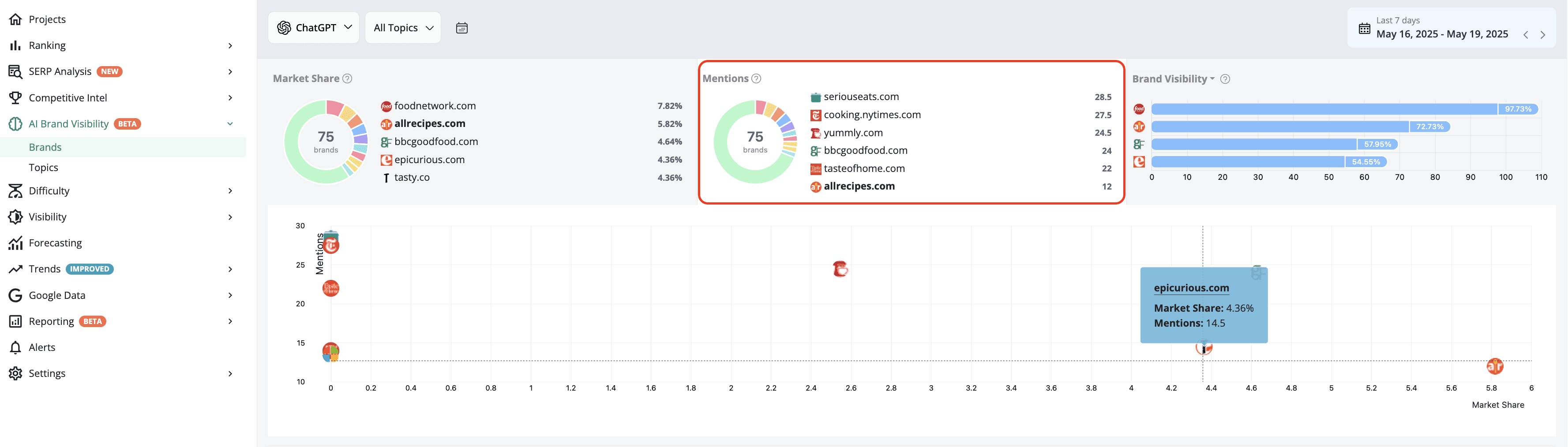The width and height of the screenshot is (1568, 447).
Task: Click yummly.com in Mentions list
Action: [x=853, y=133]
